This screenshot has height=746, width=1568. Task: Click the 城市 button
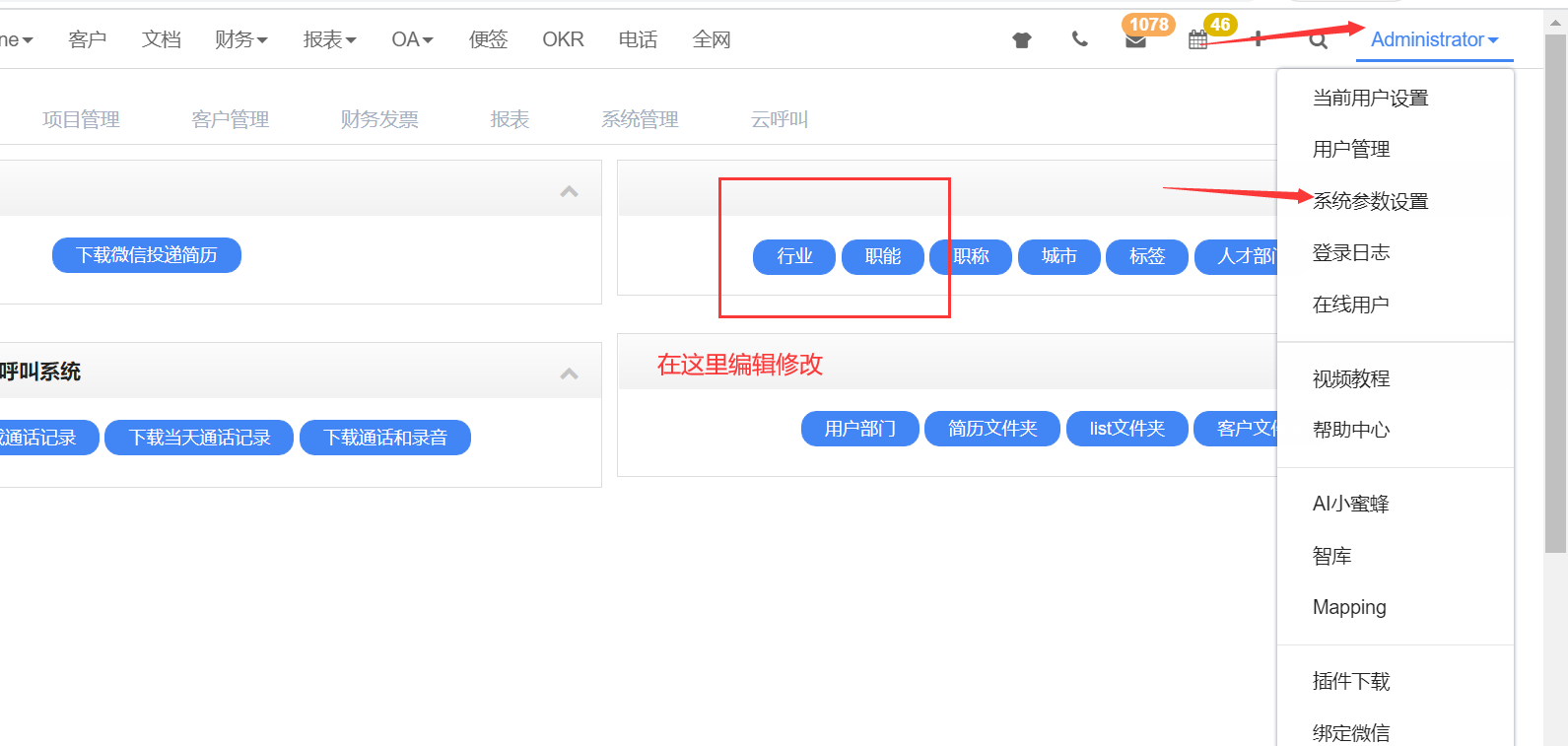1059,256
